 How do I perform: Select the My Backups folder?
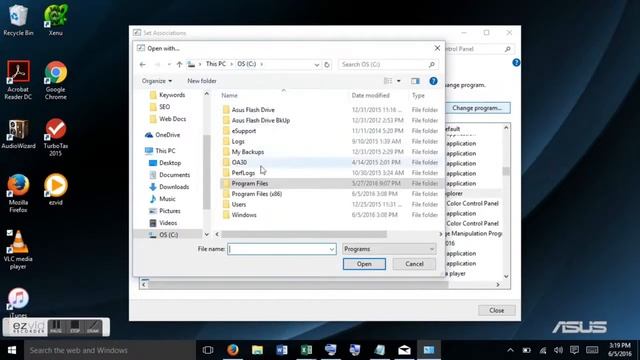point(248,152)
